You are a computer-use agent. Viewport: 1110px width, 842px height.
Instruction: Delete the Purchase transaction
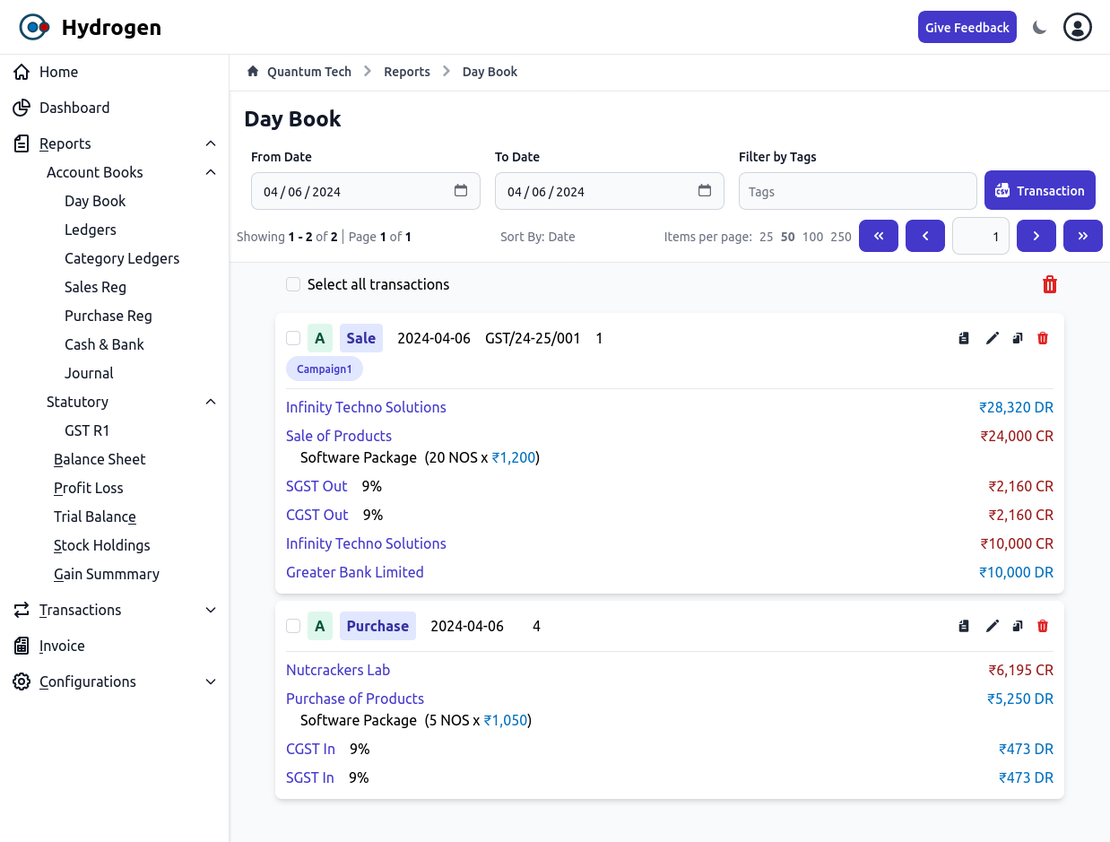click(1043, 626)
